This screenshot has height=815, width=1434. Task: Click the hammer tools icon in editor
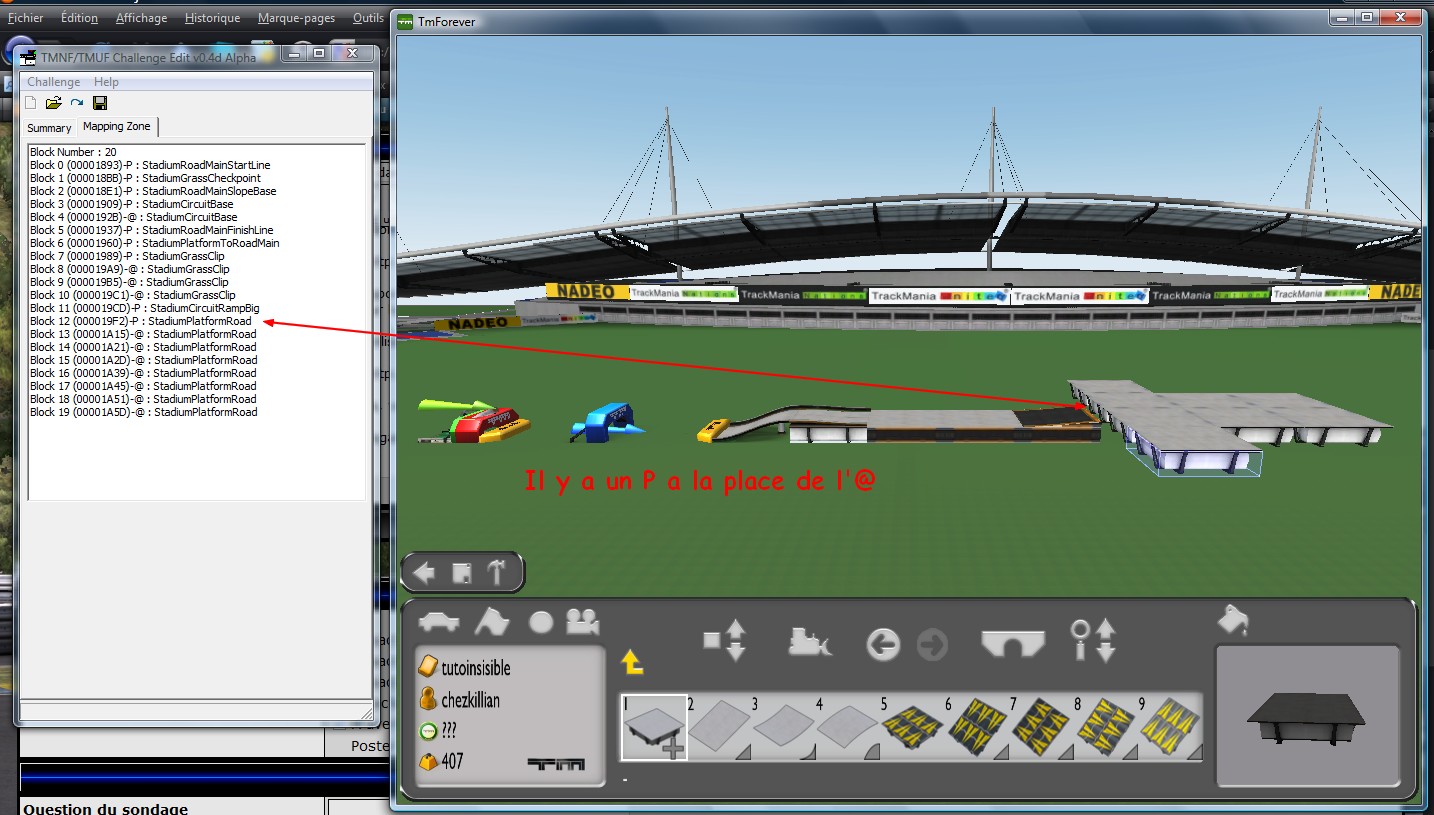click(x=496, y=573)
